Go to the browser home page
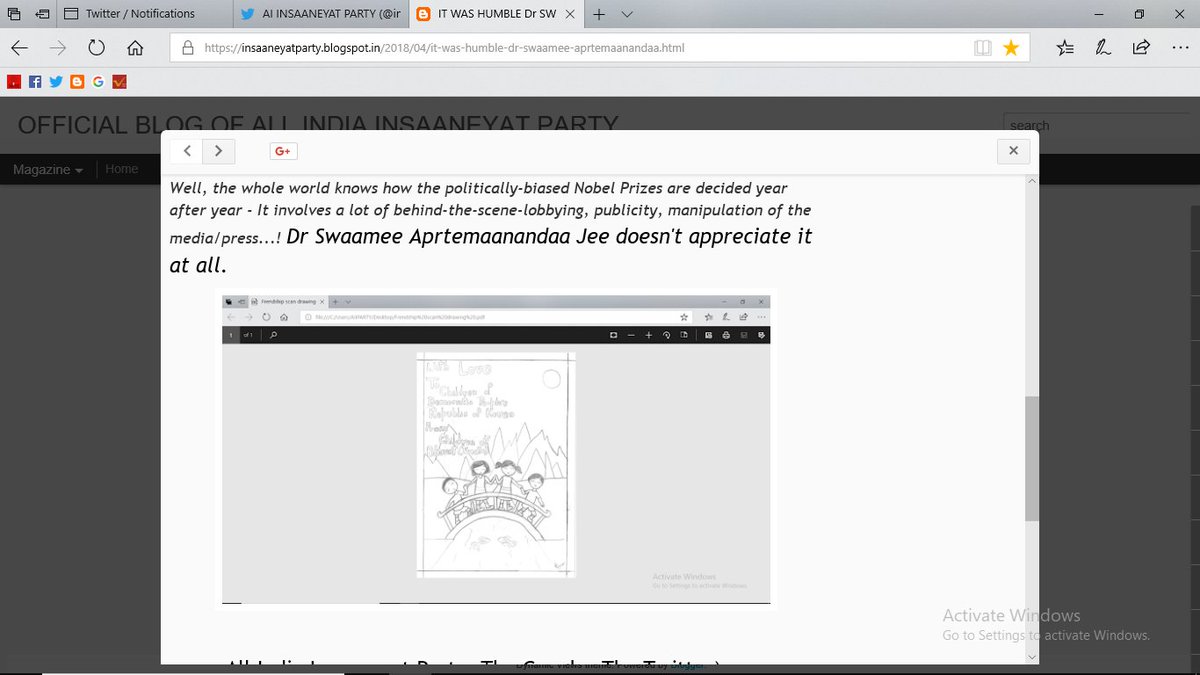Viewport: 1200px width, 675px height. click(x=136, y=47)
